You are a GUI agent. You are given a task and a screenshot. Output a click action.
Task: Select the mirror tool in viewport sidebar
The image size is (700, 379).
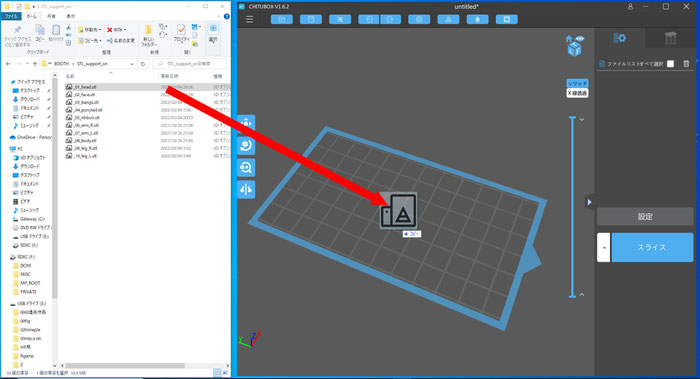click(246, 190)
